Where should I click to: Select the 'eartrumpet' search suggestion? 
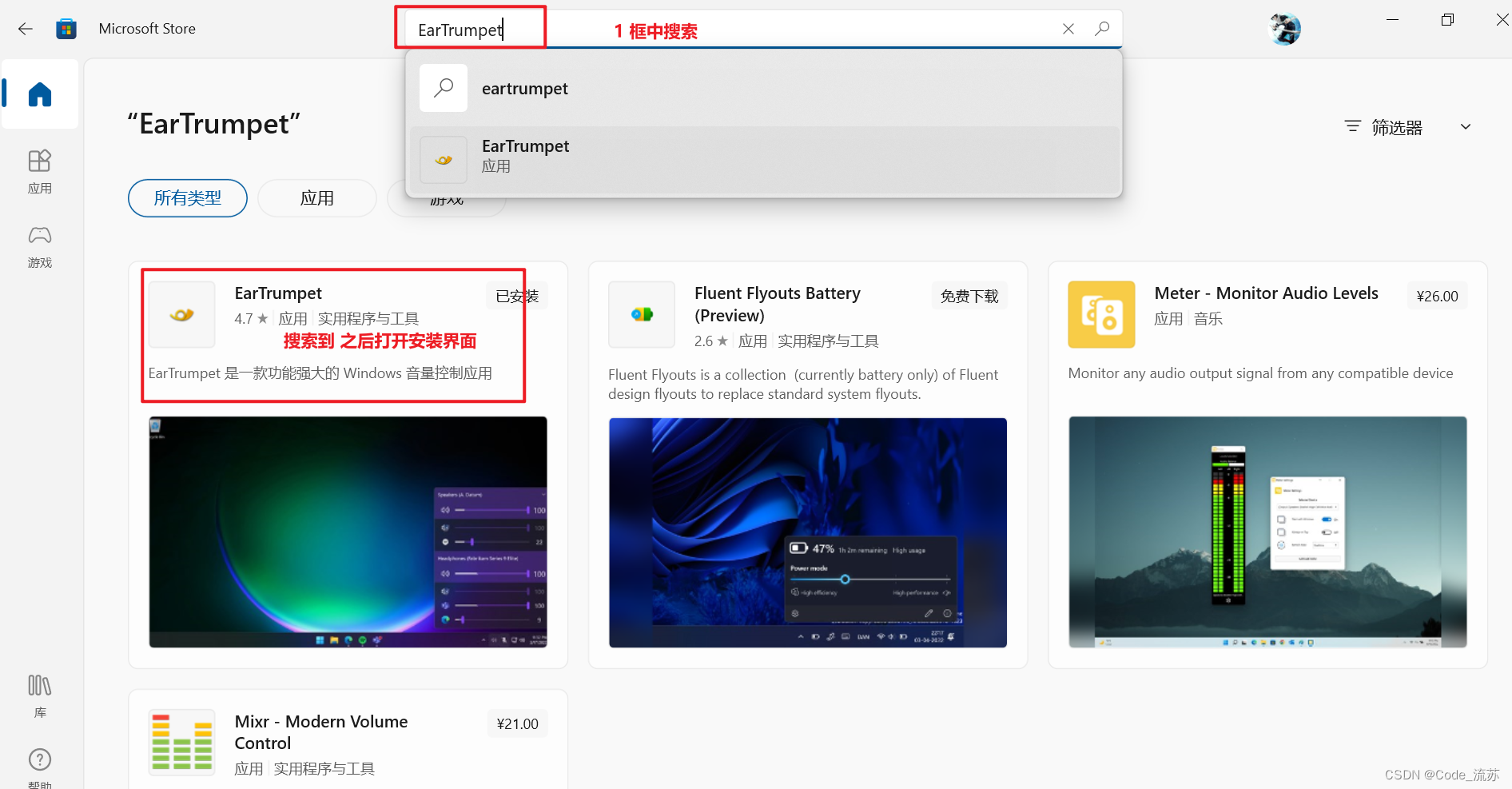pyautogui.click(x=764, y=89)
